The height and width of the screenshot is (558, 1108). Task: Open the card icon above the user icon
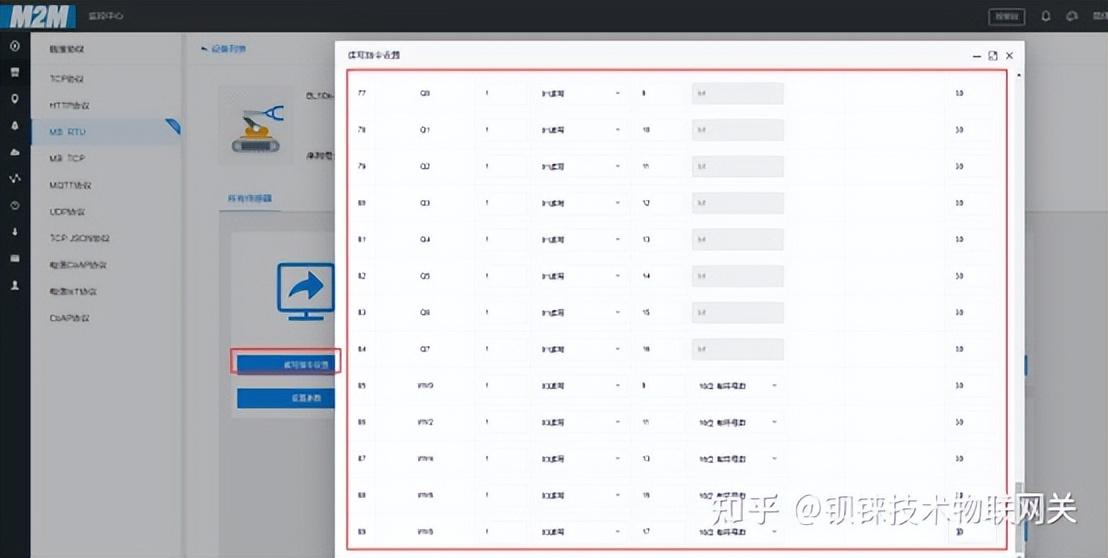(x=15, y=259)
